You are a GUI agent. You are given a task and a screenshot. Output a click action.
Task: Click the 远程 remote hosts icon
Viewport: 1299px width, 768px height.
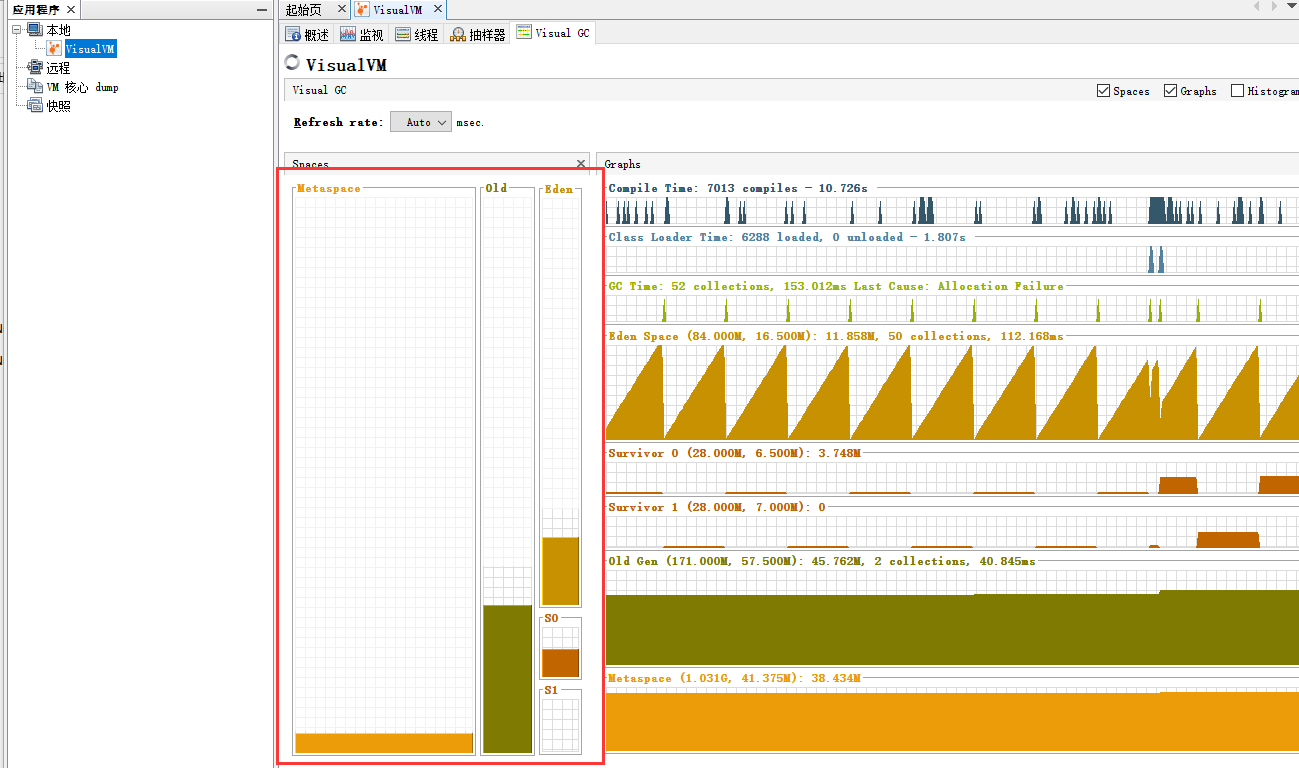35,67
